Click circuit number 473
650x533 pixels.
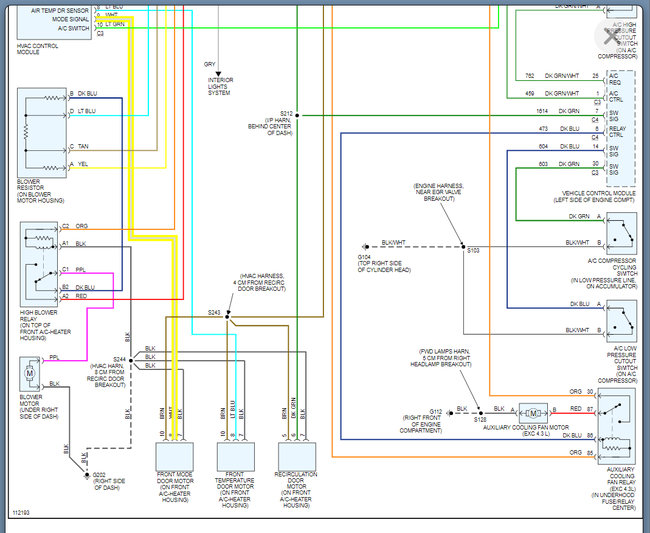[x=543, y=129]
